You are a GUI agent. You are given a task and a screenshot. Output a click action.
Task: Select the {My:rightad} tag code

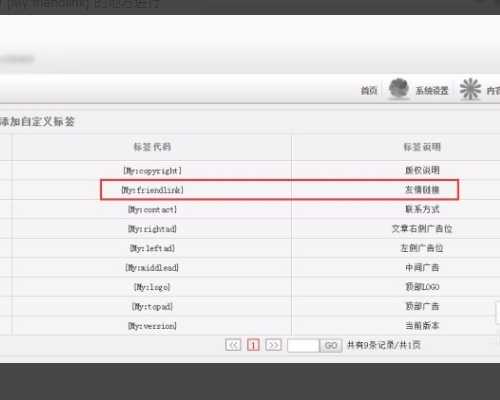click(152, 229)
